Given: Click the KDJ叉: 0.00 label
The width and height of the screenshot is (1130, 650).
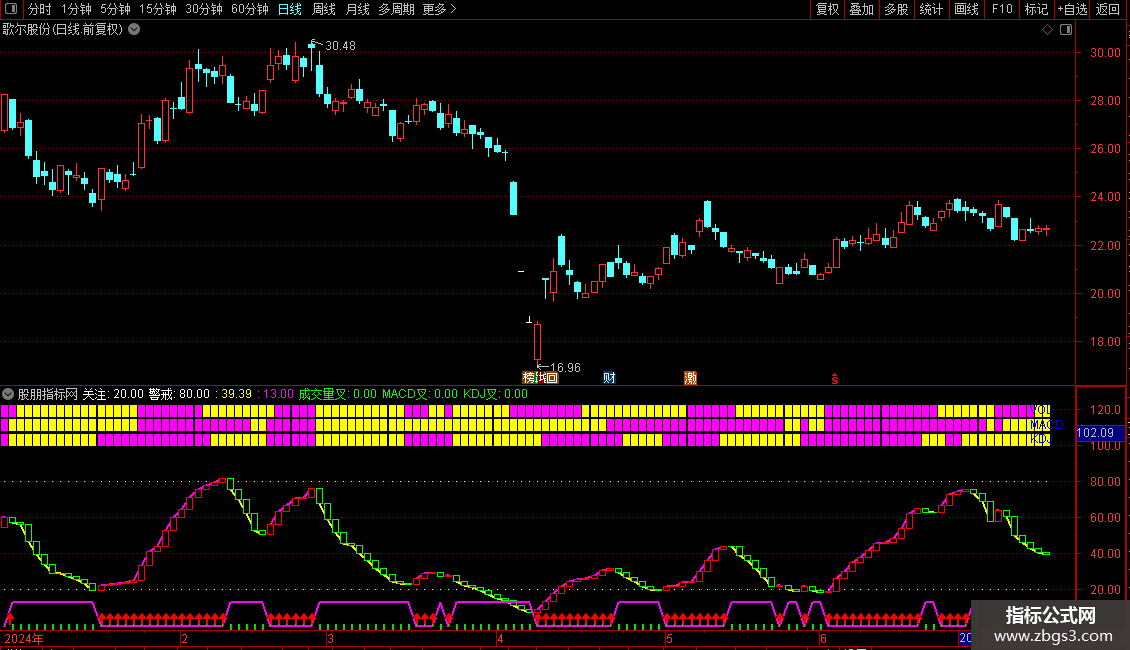Looking at the screenshot, I should (495, 394).
